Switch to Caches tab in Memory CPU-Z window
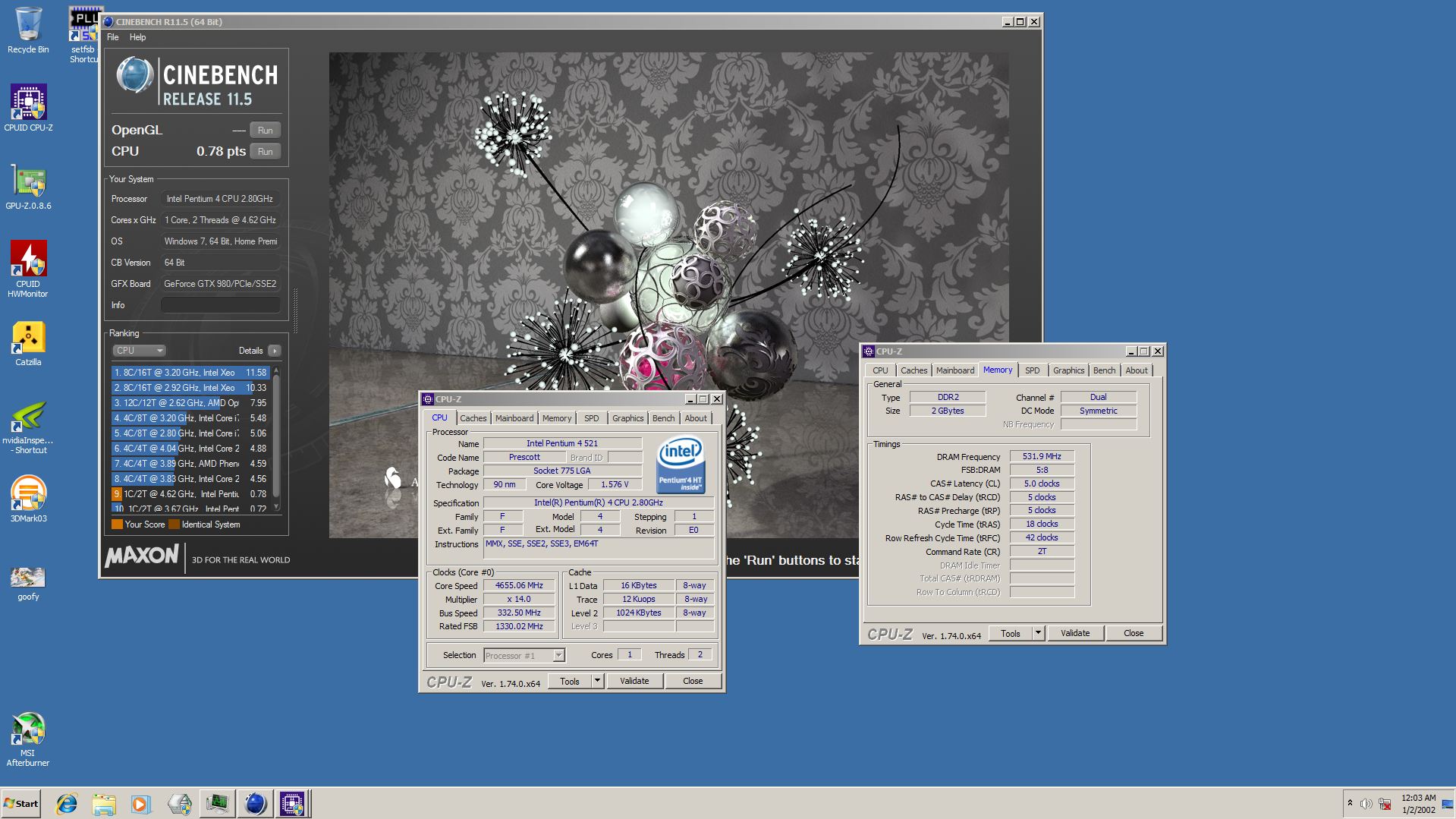 (914, 370)
